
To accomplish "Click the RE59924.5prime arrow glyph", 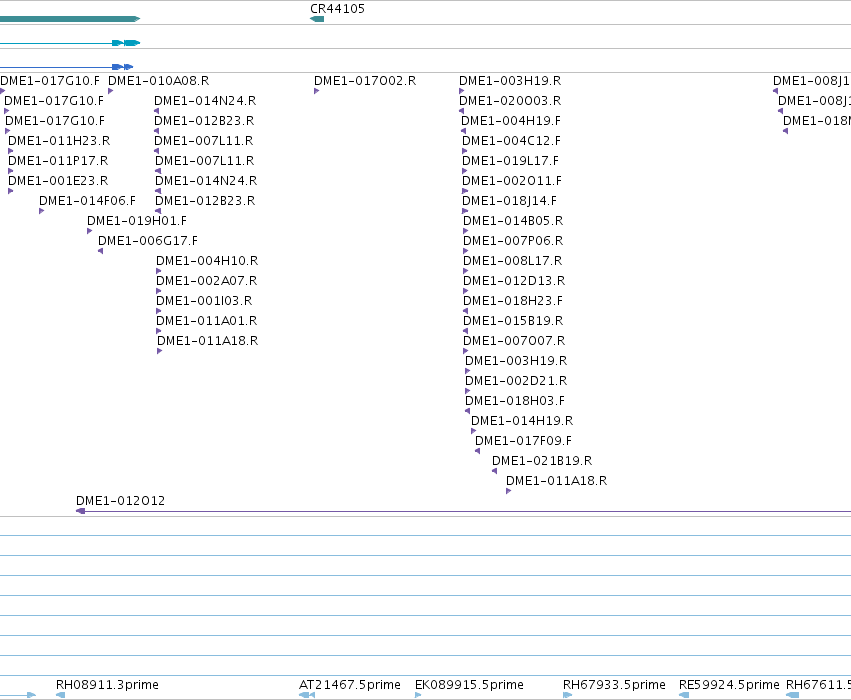I will coord(684,695).
